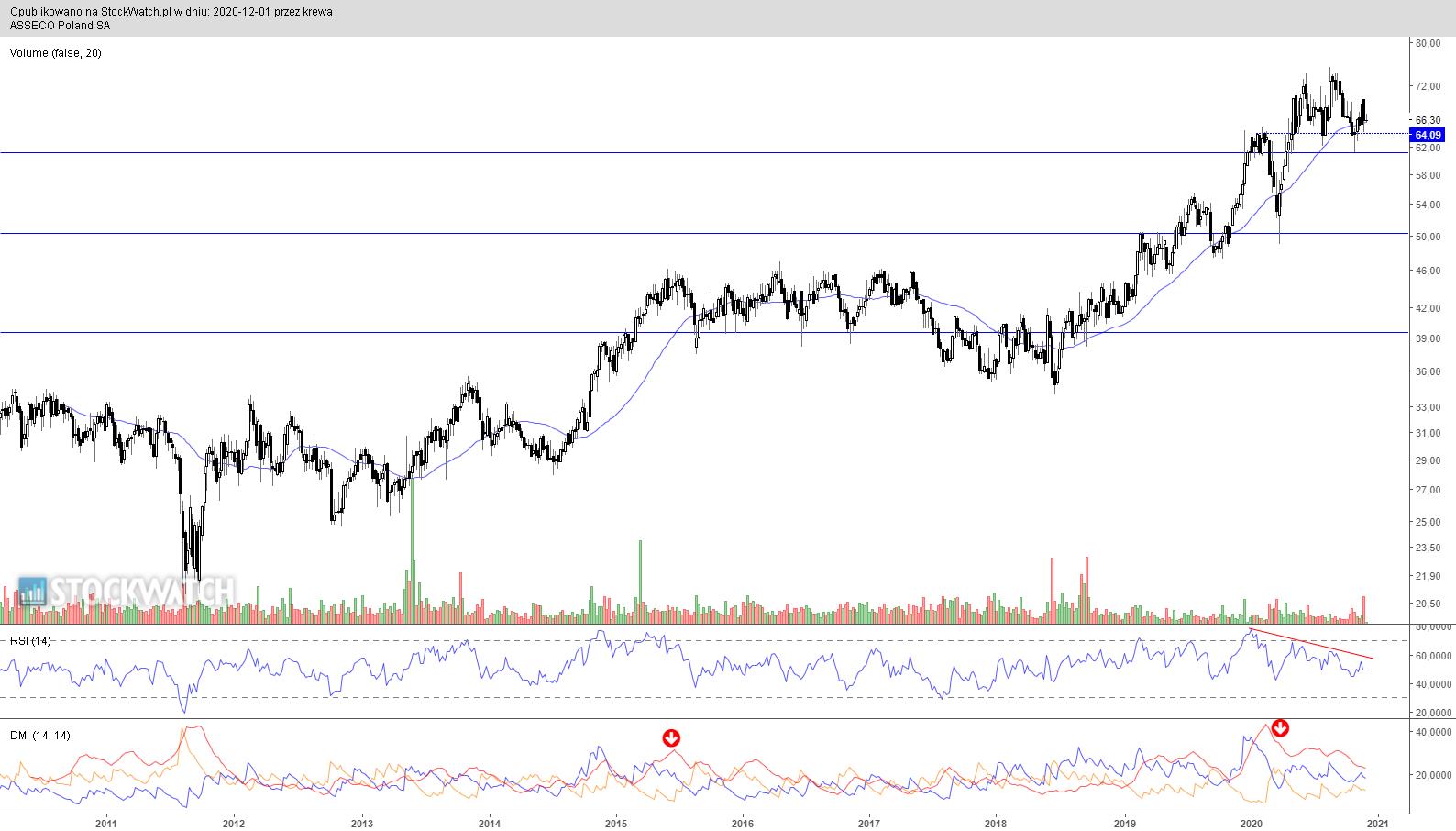1456x831 pixels.
Task: Click the 66,30 price axis label
Action: pyautogui.click(x=1428, y=120)
